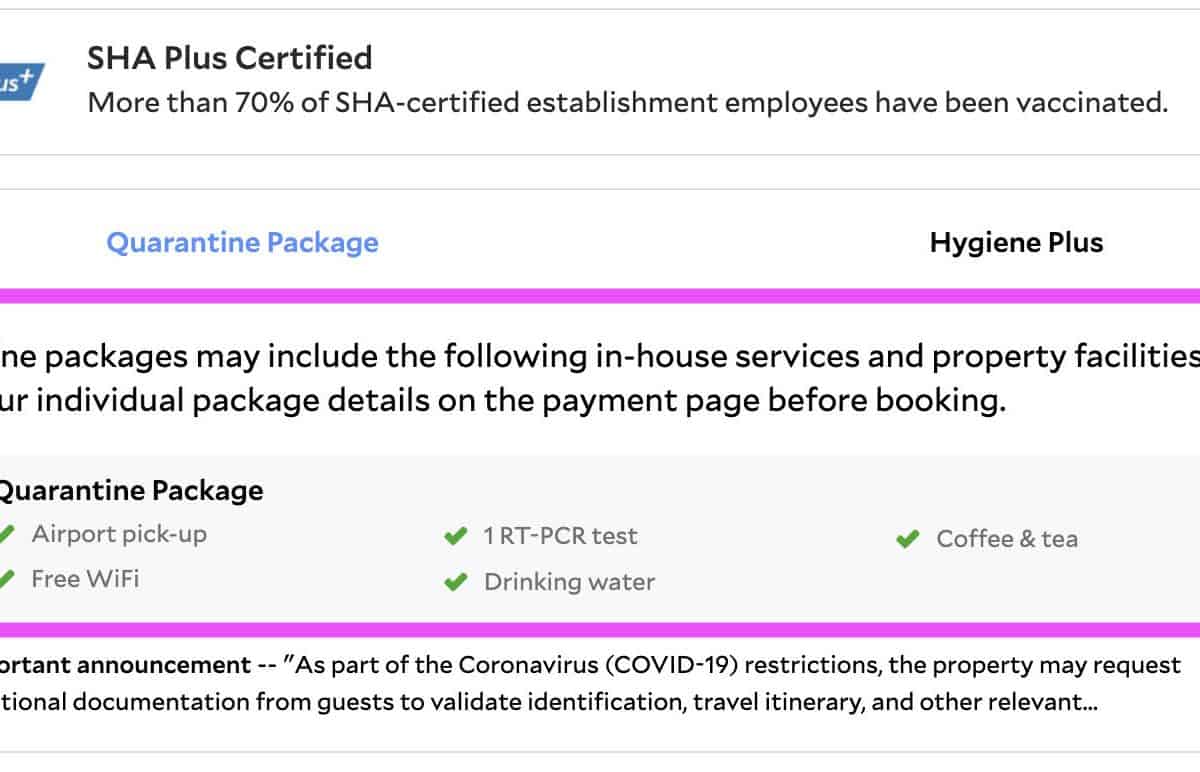Click the Coffee & tea label
Screen dimensions: 1200x772
coord(1007,539)
